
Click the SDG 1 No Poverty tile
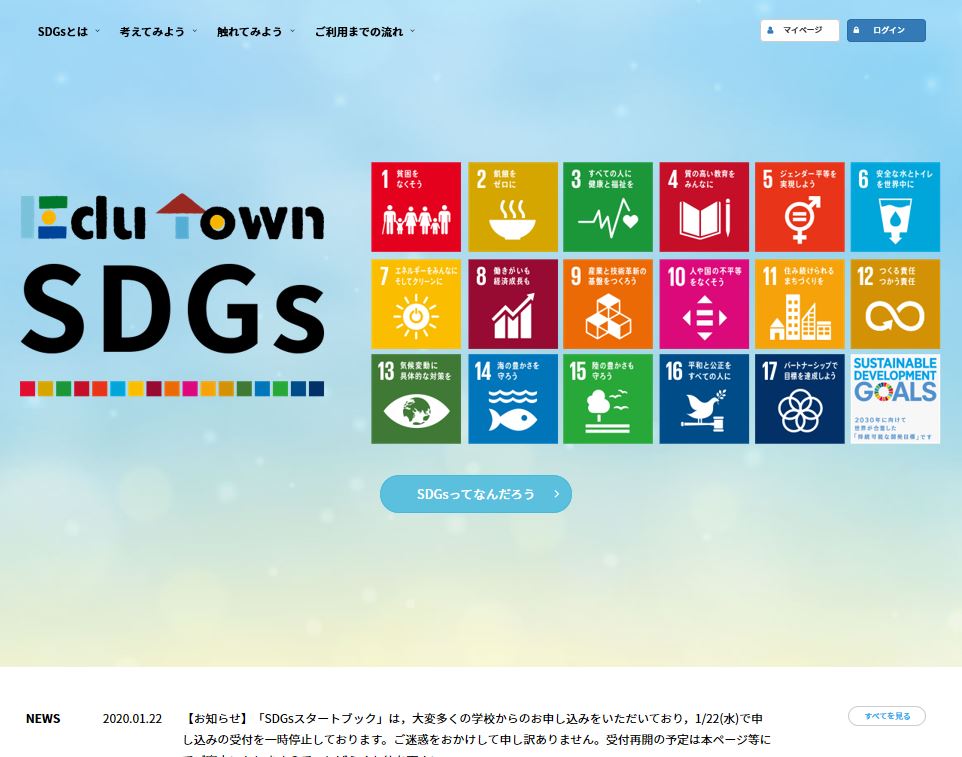(416, 207)
